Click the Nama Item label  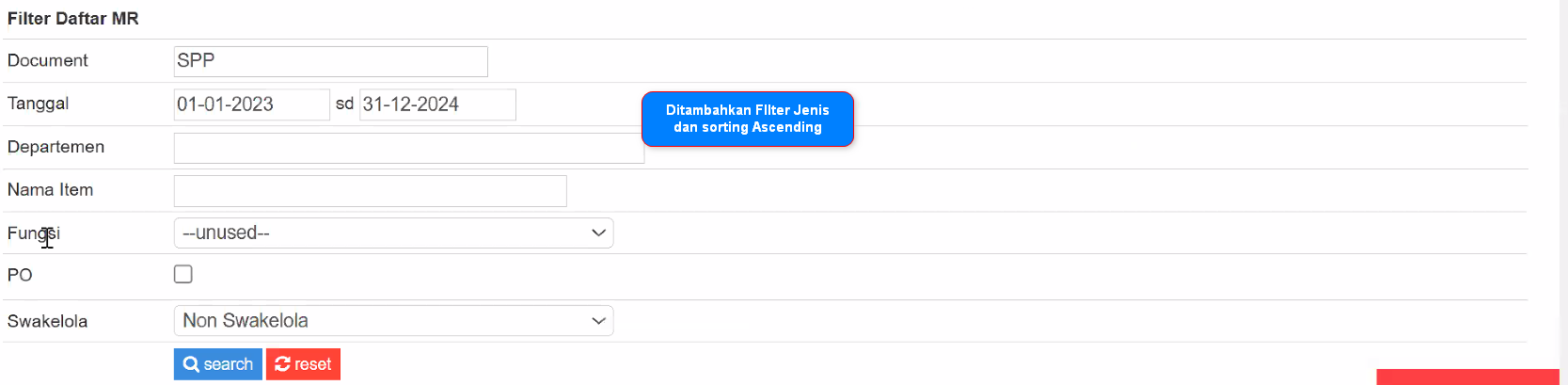(x=51, y=190)
